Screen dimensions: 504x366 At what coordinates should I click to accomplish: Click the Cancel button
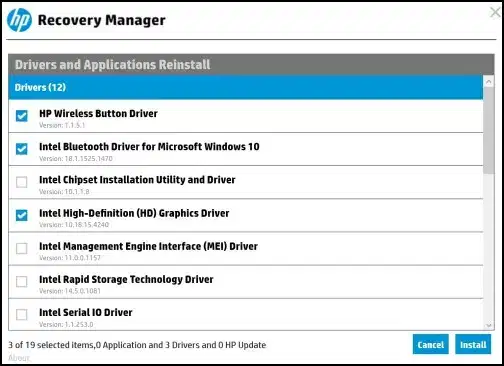pyautogui.click(x=431, y=344)
